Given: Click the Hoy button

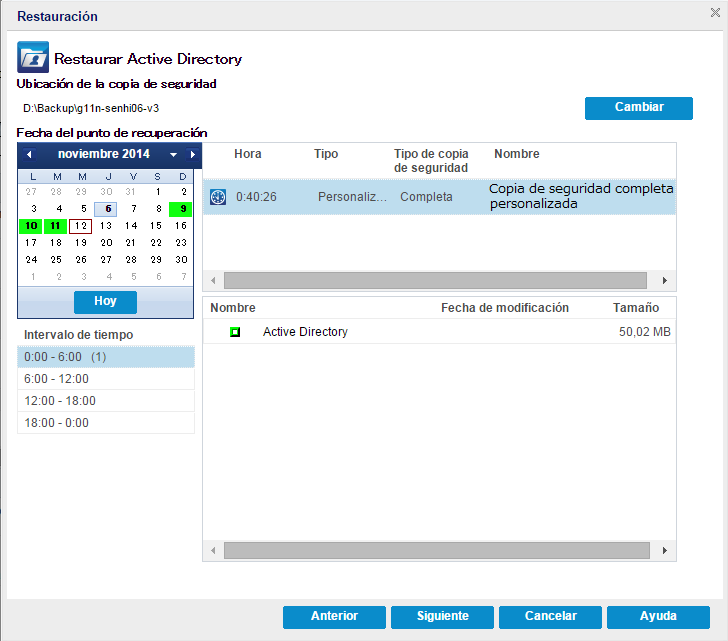Looking at the screenshot, I should tap(105, 302).
